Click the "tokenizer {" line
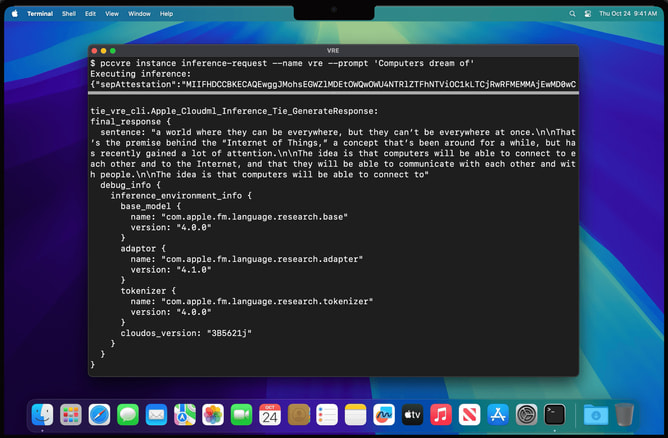Image resolution: width=668 pixels, height=438 pixels. tap(148, 291)
